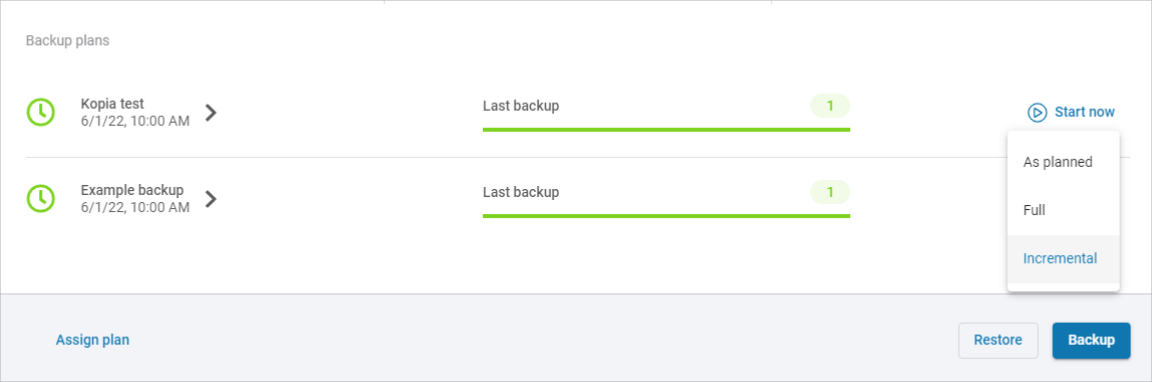Click the Restore button
The height and width of the screenshot is (382, 1152).
[x=998, y=340]
